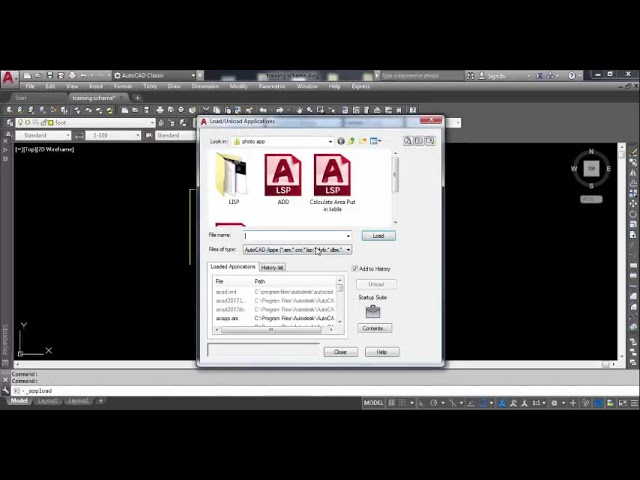Click the Contents button
The image size is (640, 480).
(373, 328)
